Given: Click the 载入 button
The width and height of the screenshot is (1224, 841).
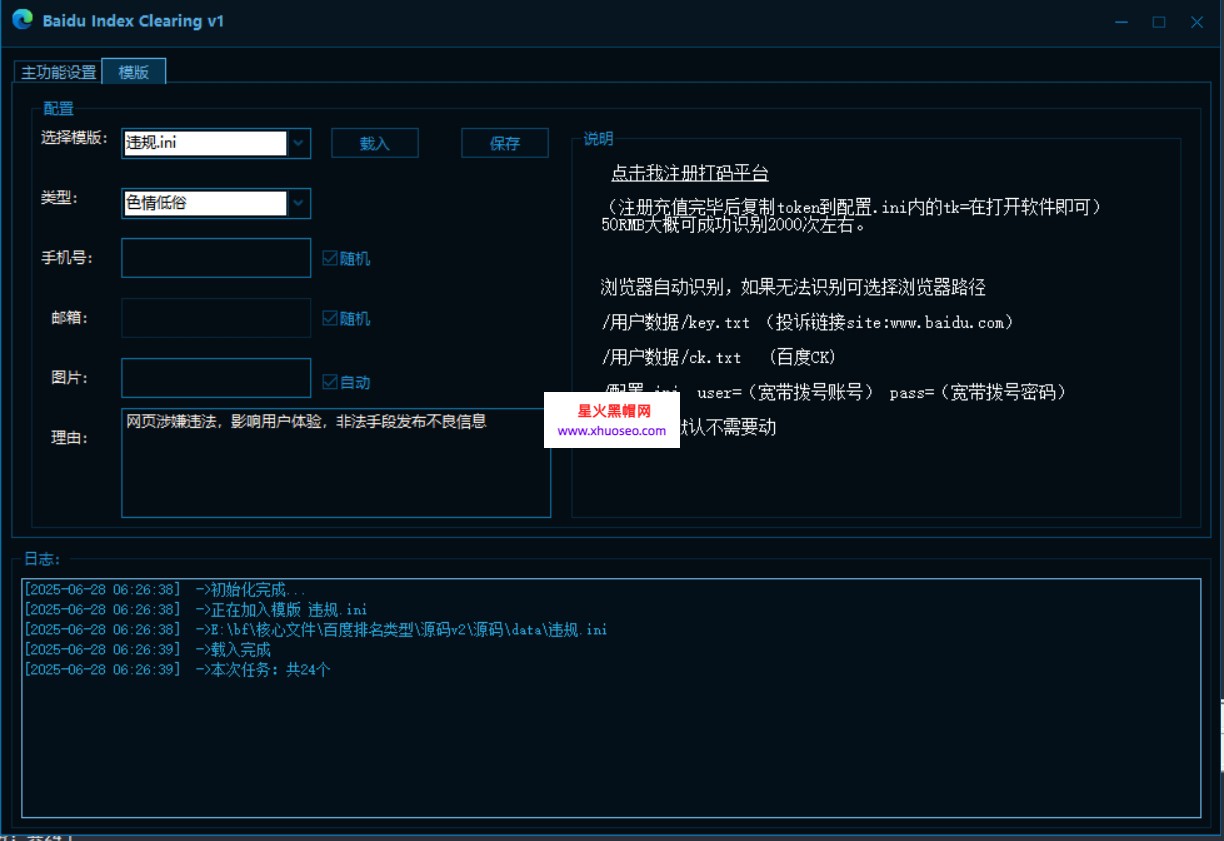Looking at the screenshot, I should pyautogui.click(x=375, y=143).
